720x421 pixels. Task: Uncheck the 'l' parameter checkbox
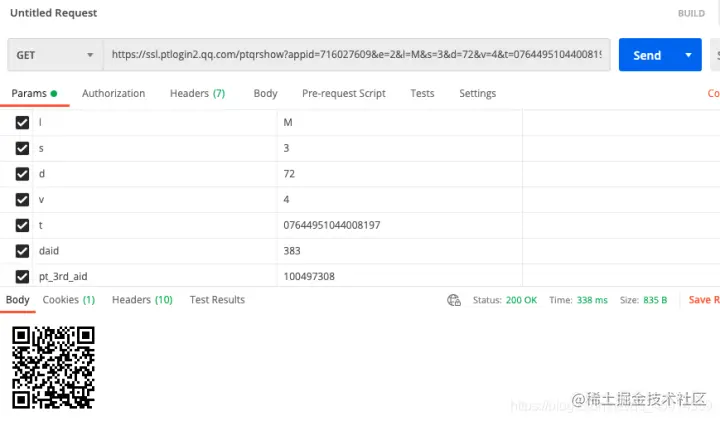(22, 123)
